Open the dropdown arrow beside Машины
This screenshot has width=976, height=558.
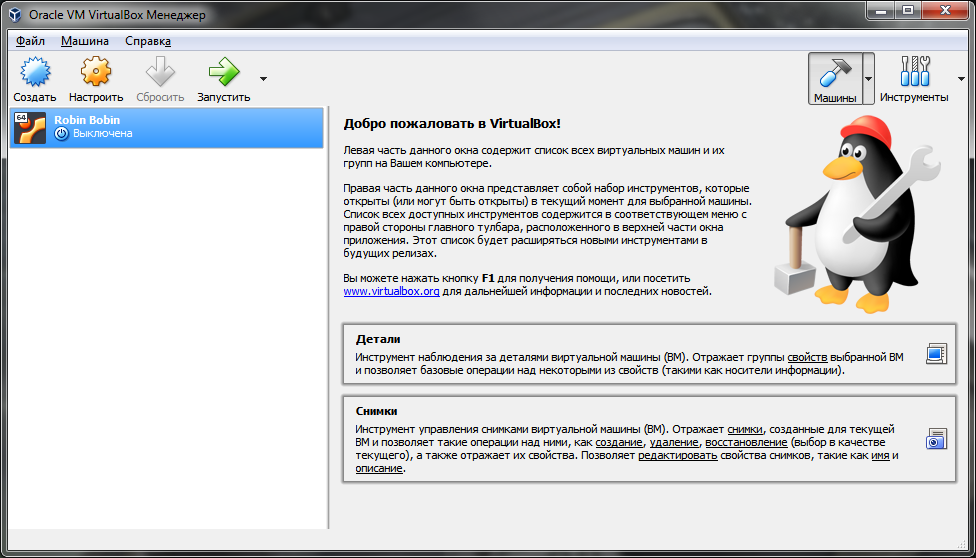pyautogui.click(x=868, y=79)
